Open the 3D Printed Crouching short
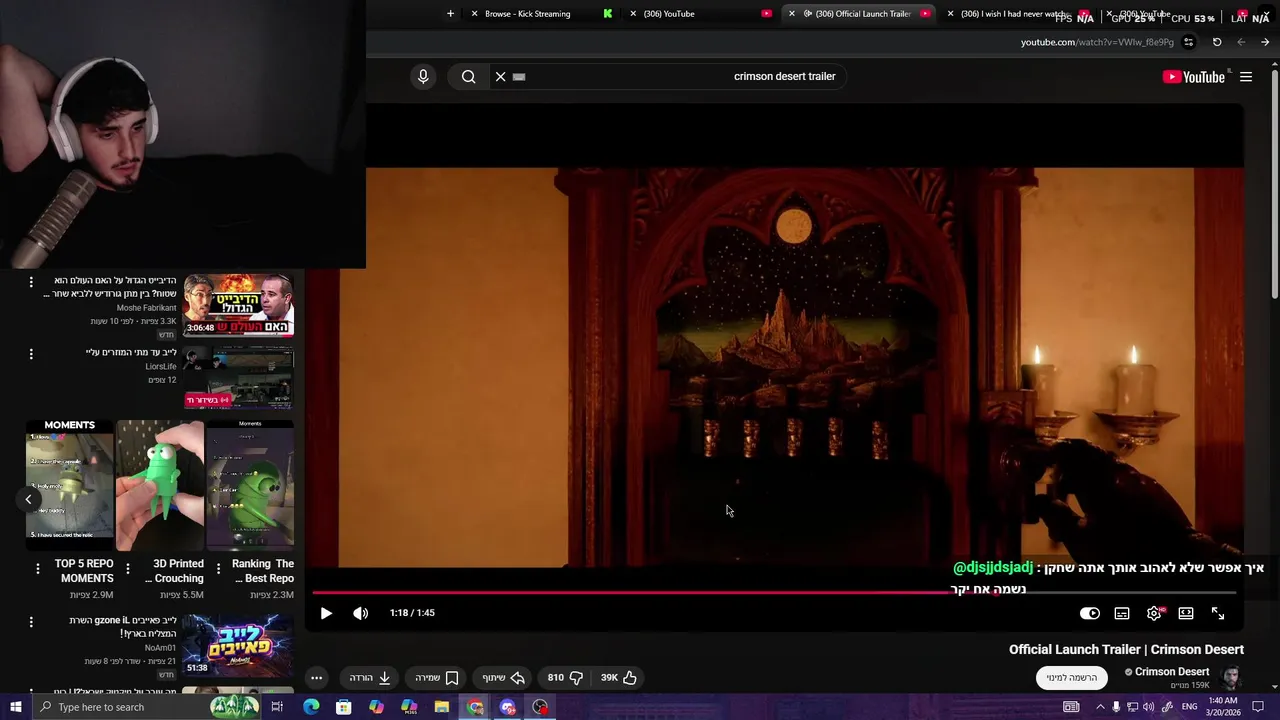Viewport: 1280px width, 720px height. 160,485
